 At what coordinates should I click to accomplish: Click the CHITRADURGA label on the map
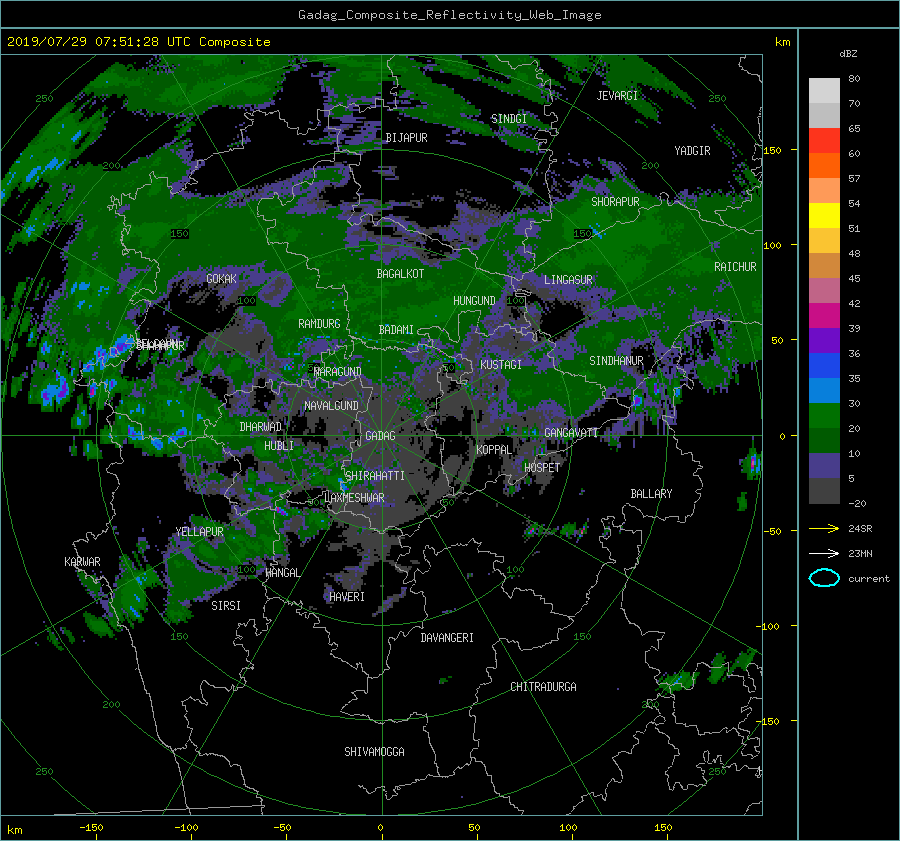coord(544,687)
